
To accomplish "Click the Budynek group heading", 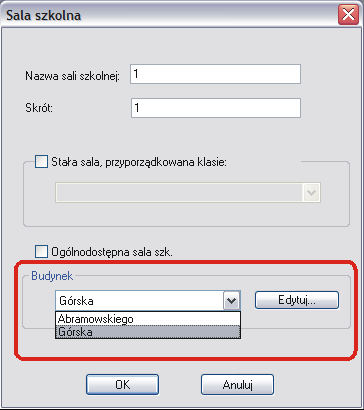I will 52,276.
